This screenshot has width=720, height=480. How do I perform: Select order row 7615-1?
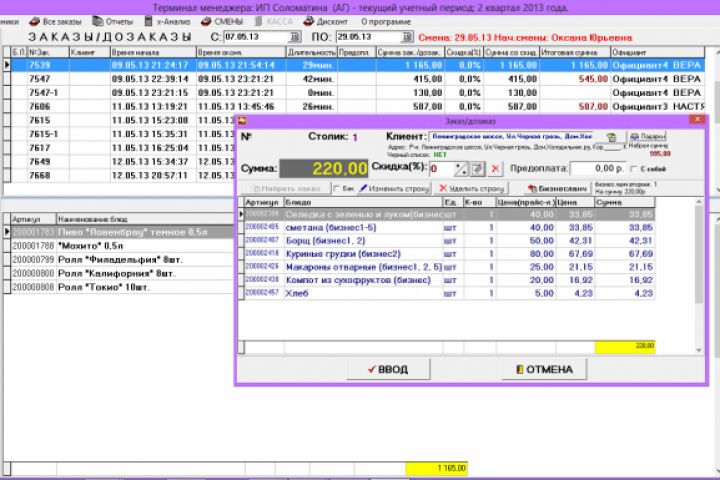coord(119,134)
